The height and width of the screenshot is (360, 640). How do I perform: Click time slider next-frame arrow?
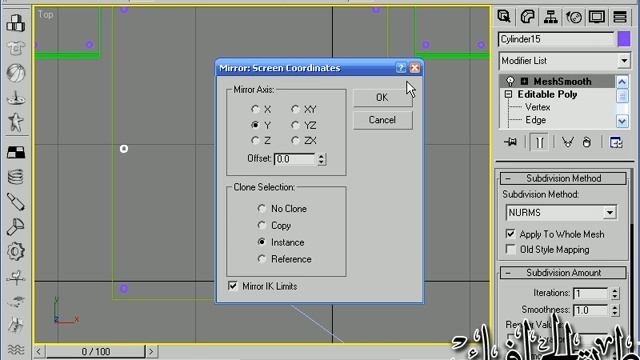pyautogui.click(x=151, y=351)
